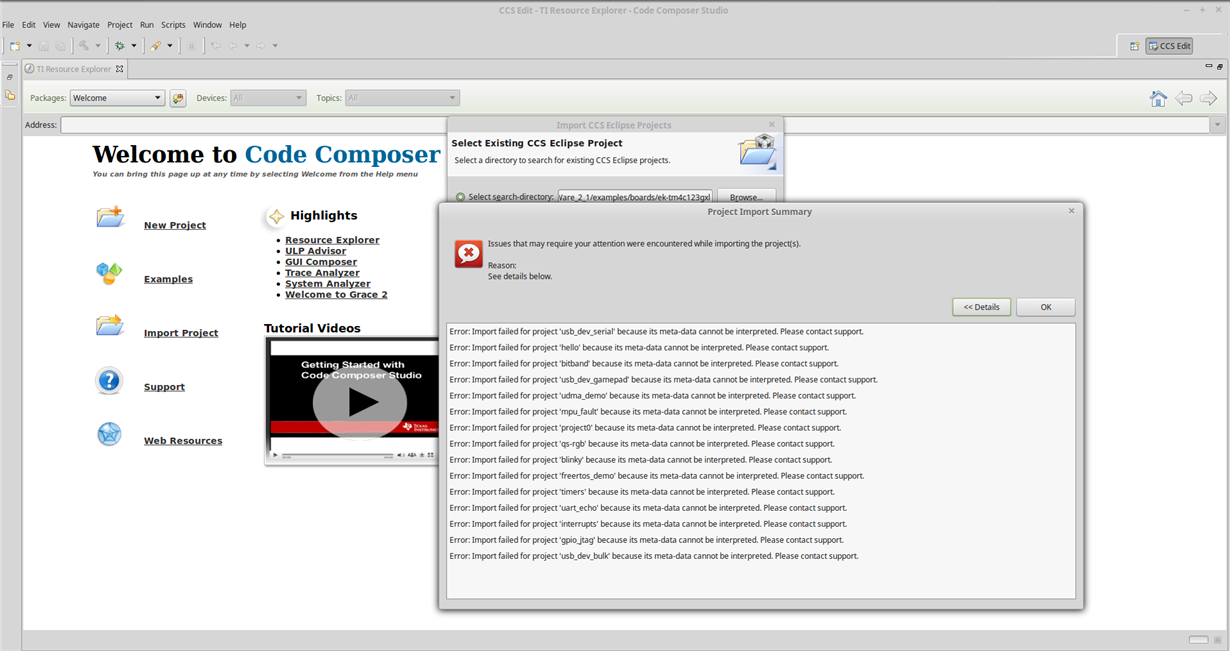
Task: Open the Web Resources link
Action: (x=183, y=441)
